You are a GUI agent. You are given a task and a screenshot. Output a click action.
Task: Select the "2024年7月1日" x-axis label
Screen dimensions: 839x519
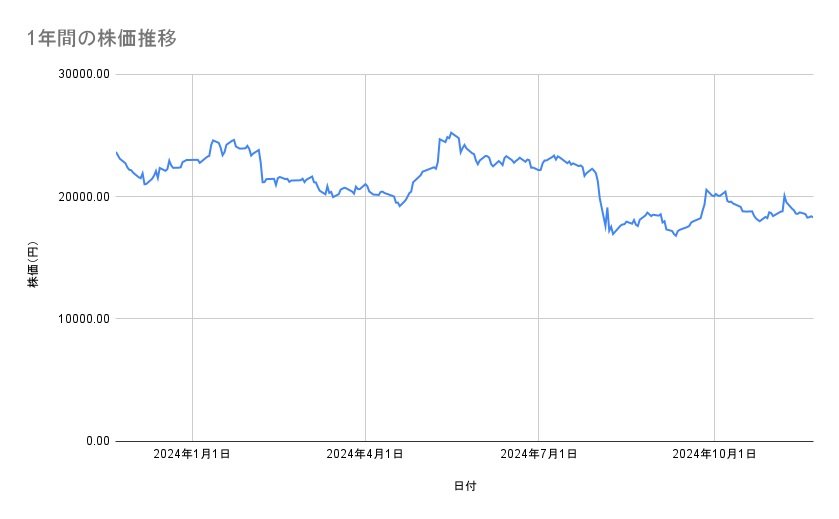pyautogui.click(x=539, y=455)
